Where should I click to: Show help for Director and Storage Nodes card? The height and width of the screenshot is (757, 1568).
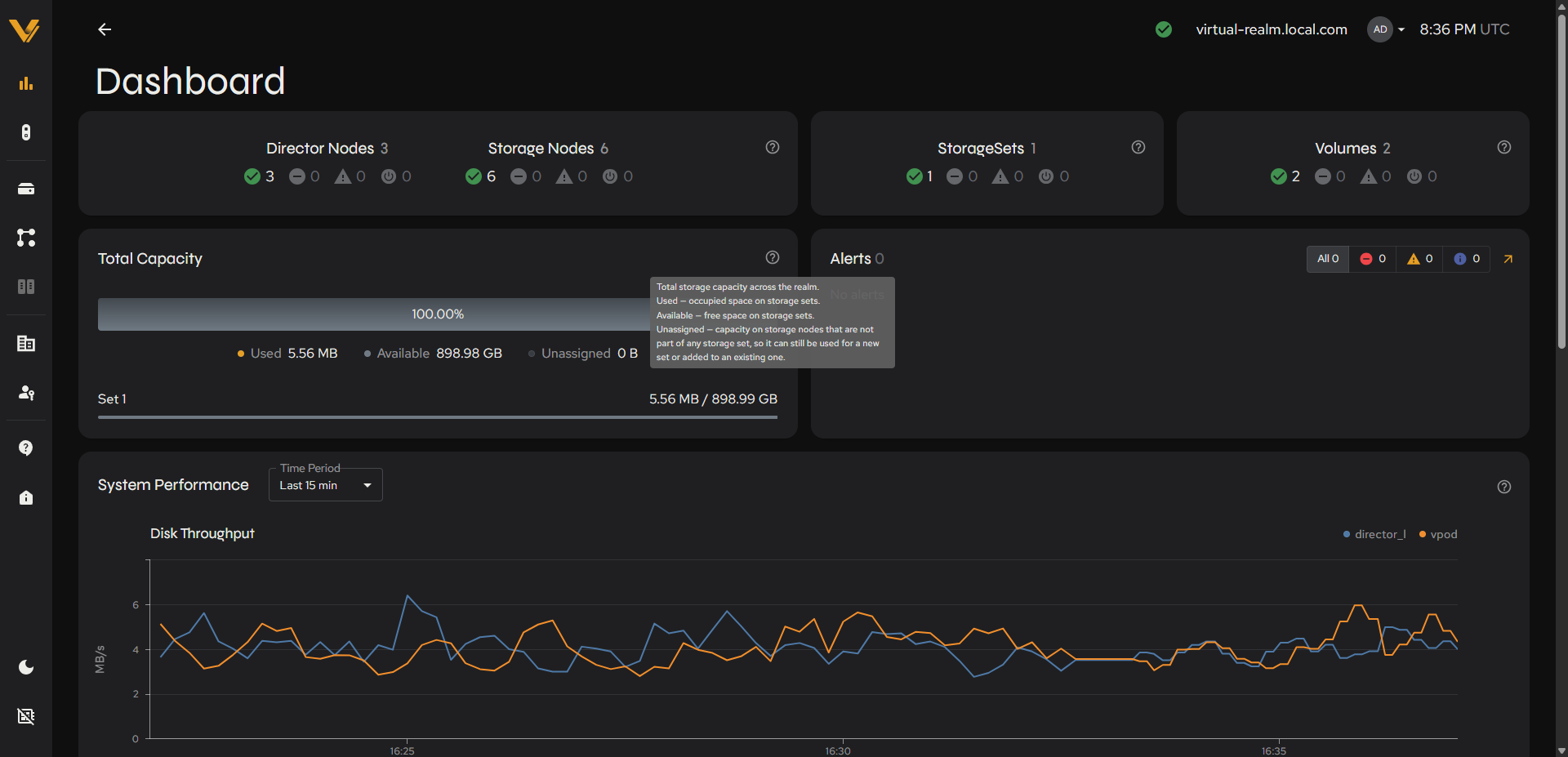point(773,147)
